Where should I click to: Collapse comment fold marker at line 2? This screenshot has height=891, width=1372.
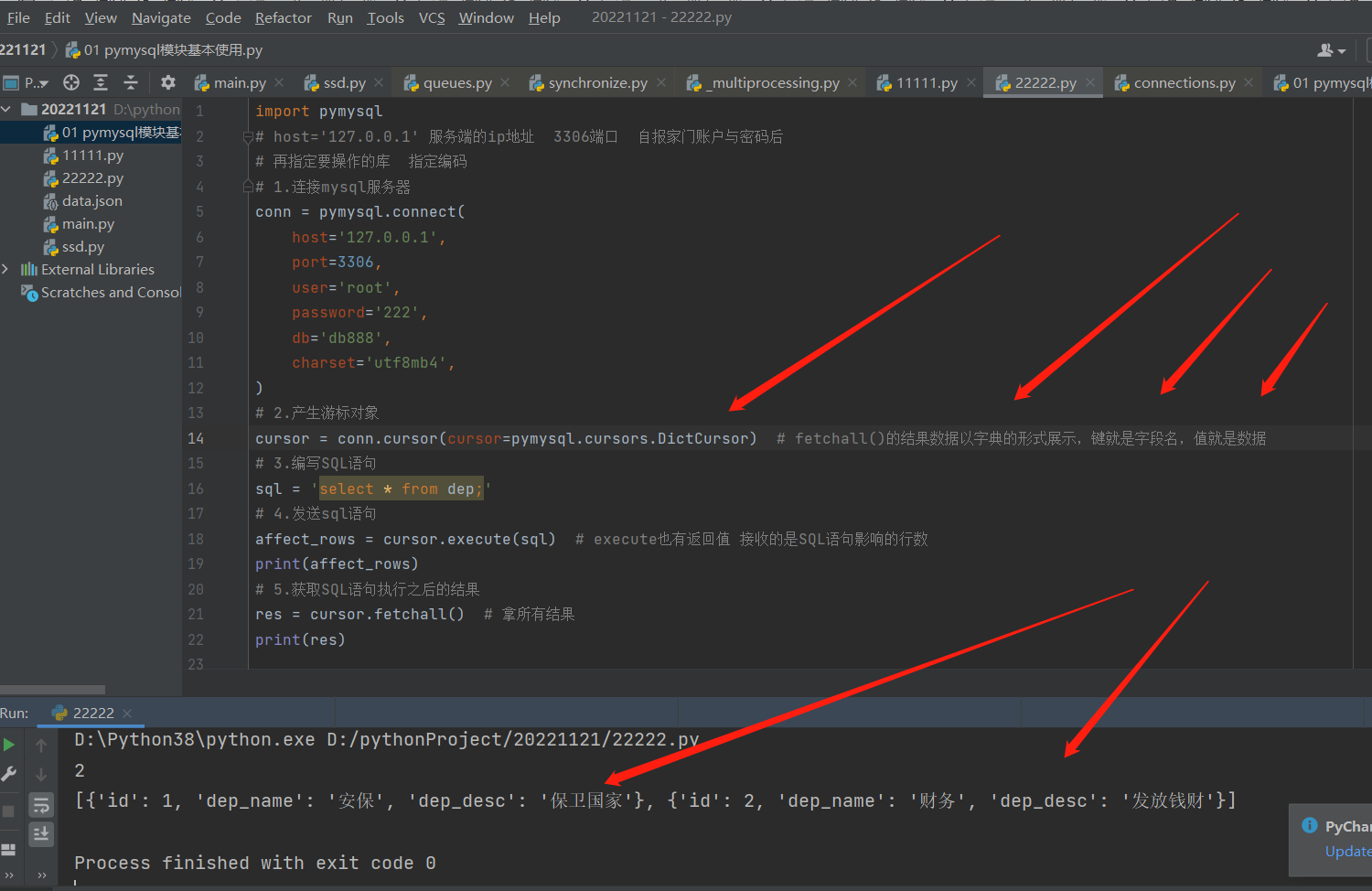click(x=247, y=136)
